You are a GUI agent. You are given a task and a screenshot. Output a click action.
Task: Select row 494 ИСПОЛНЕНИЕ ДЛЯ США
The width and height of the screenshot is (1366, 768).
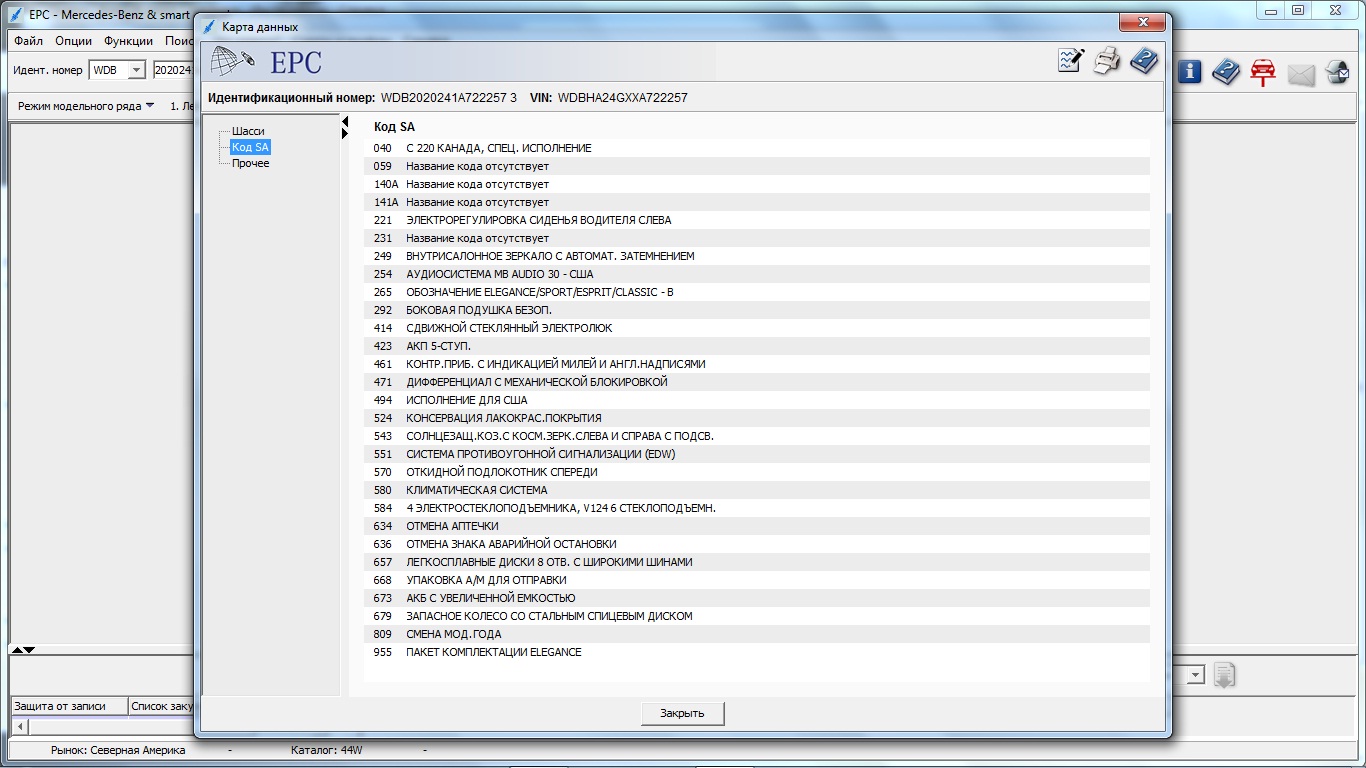pyautogui.click(x=757, y=400)
